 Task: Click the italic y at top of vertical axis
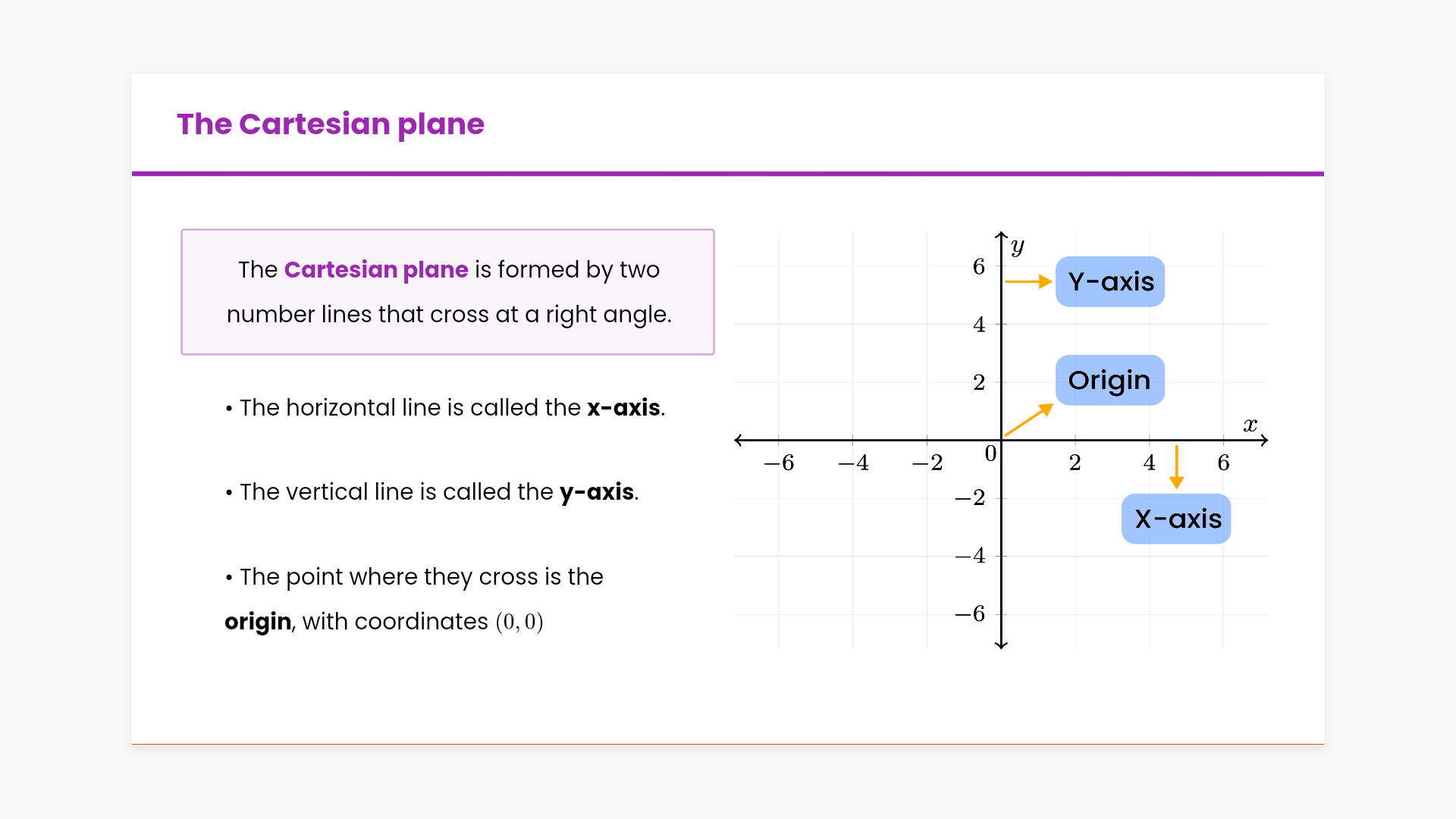1018,245
